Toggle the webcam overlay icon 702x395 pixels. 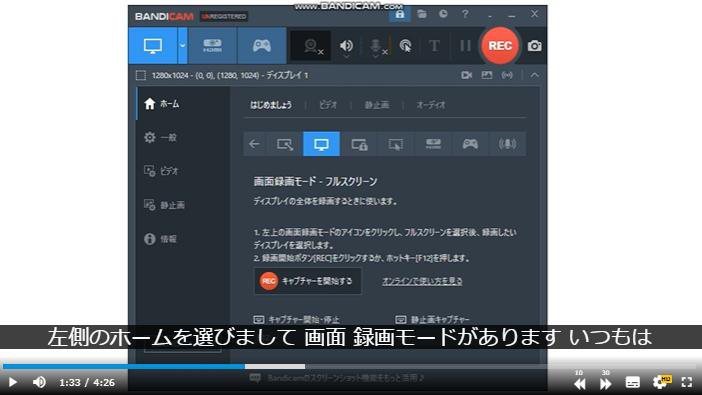[312, 46]
